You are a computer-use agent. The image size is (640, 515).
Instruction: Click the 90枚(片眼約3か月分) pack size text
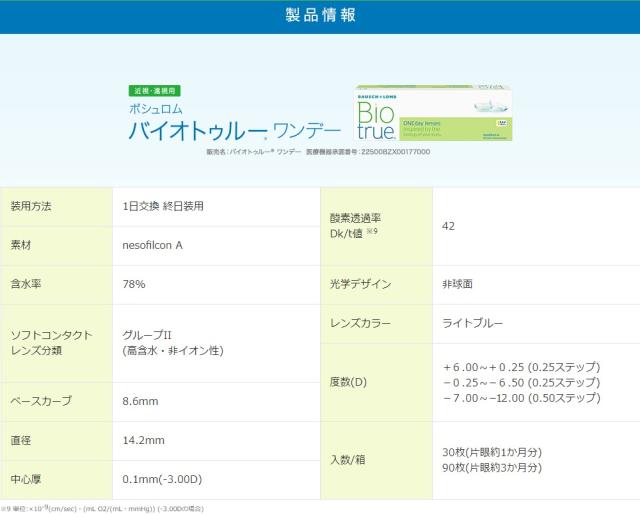click(x=492, y=467)
